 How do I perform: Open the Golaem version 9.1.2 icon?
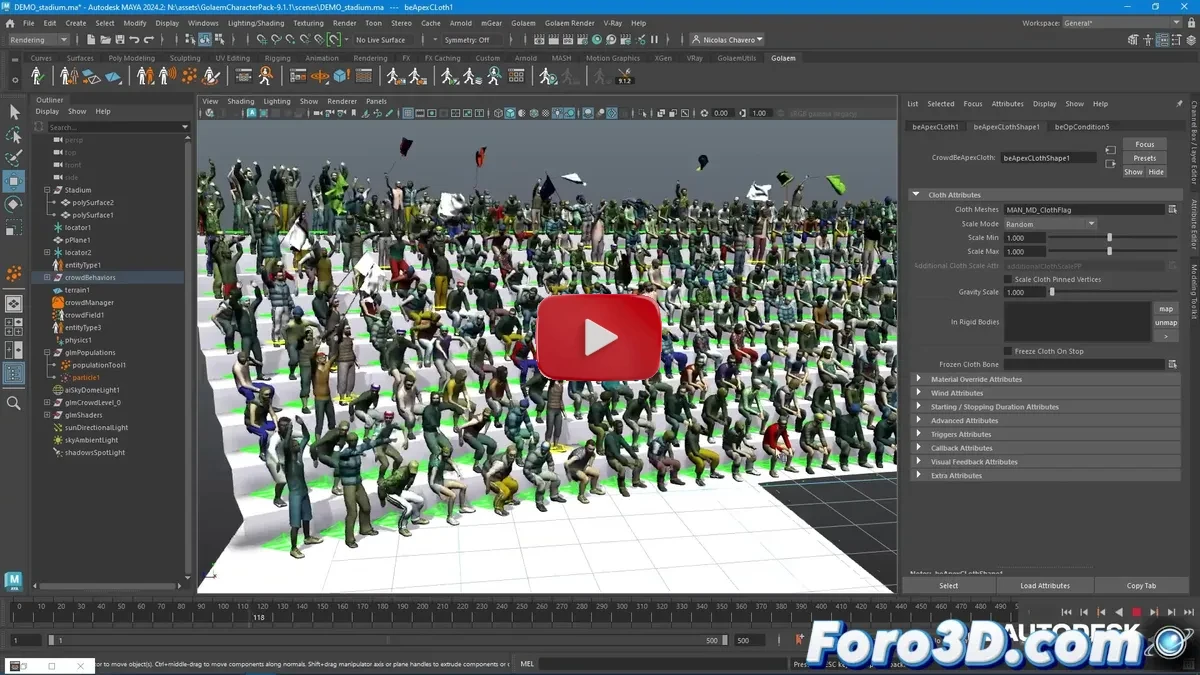point(624,76)
